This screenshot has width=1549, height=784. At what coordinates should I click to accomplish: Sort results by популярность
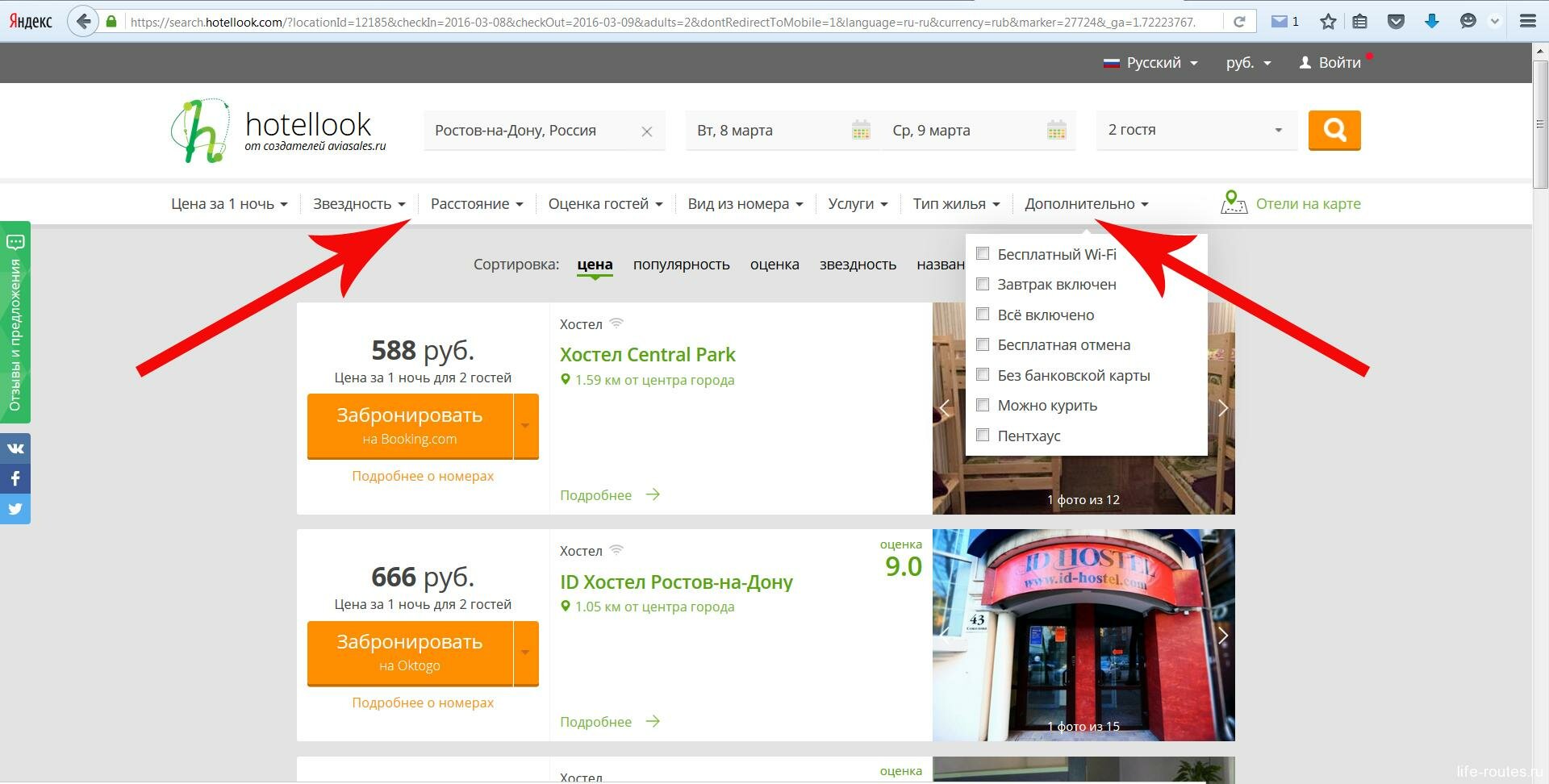(681, 265)
